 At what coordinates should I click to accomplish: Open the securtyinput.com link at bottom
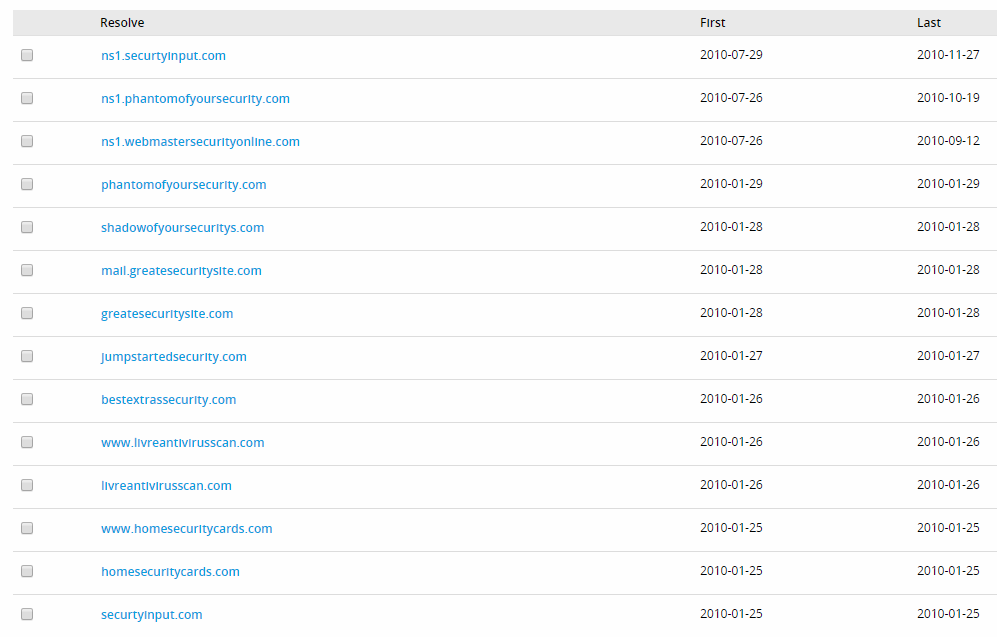pyautogui.click(x=151, y=615)
